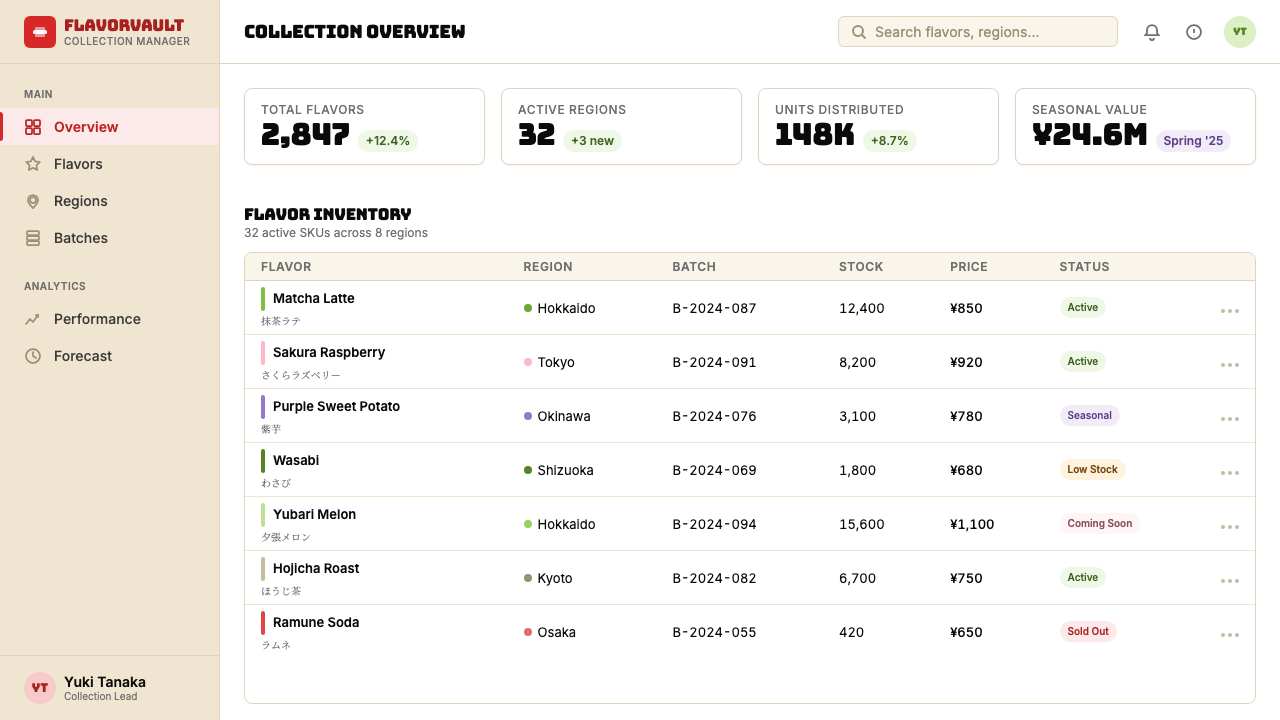This screenshot has height=720, width=1280.
Task: Open Wasabi row more-options ellipsis
Action: (x=1230, y=471)
